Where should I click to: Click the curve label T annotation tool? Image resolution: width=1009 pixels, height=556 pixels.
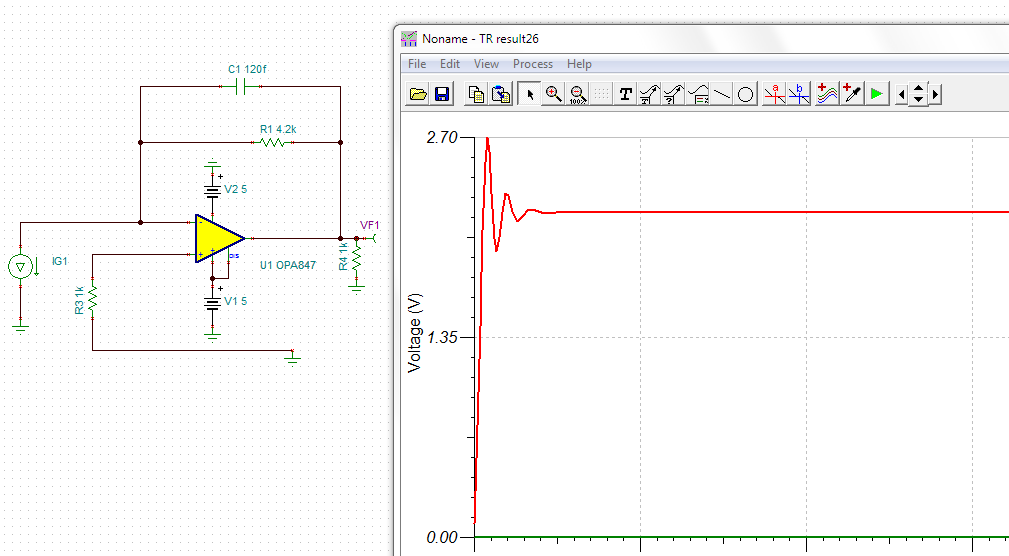point(649,94)
